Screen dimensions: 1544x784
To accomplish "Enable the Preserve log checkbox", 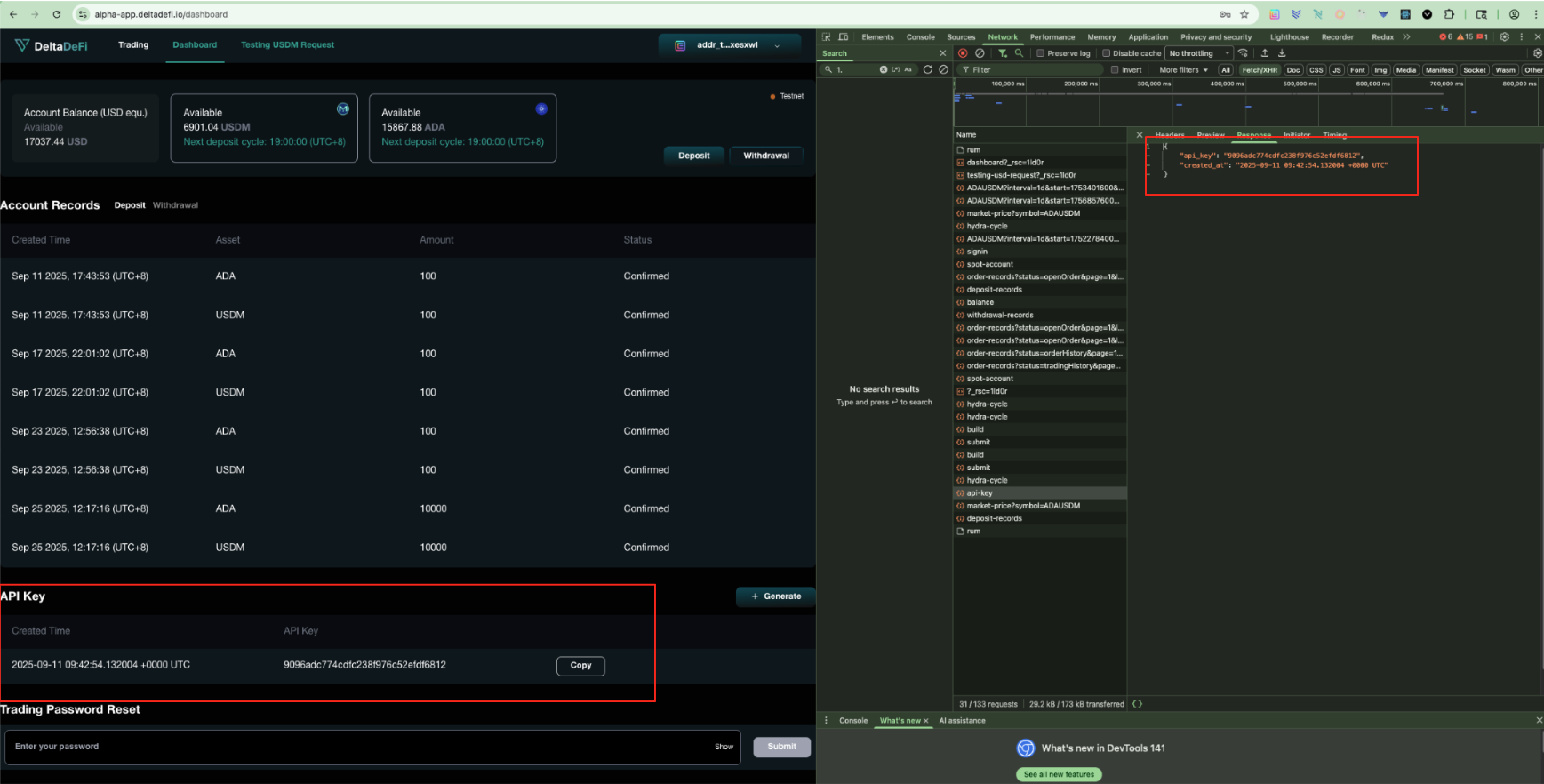I will tap(1040, 53).
